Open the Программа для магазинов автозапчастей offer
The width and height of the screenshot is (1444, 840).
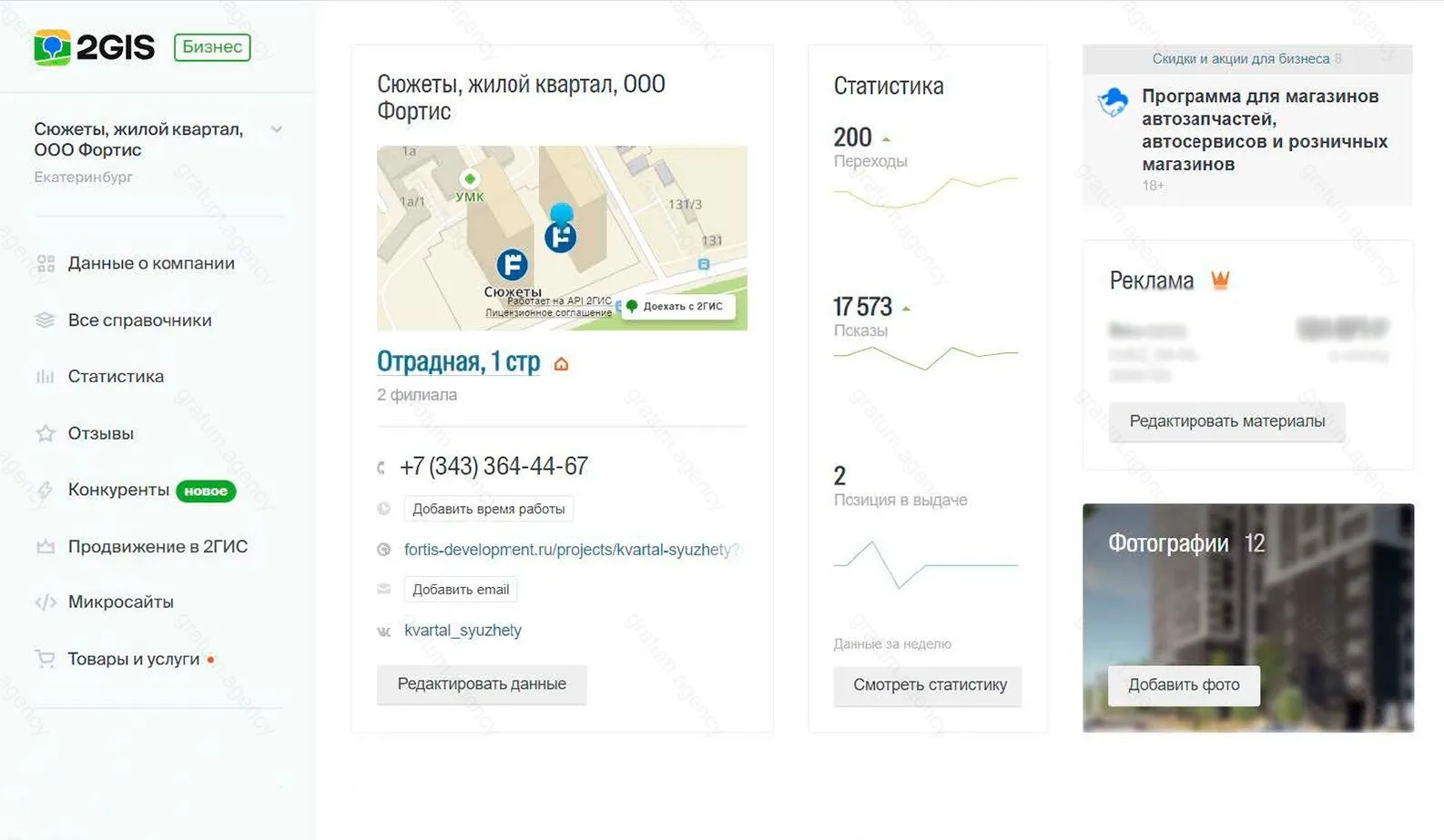click(x=1265, y=130)
